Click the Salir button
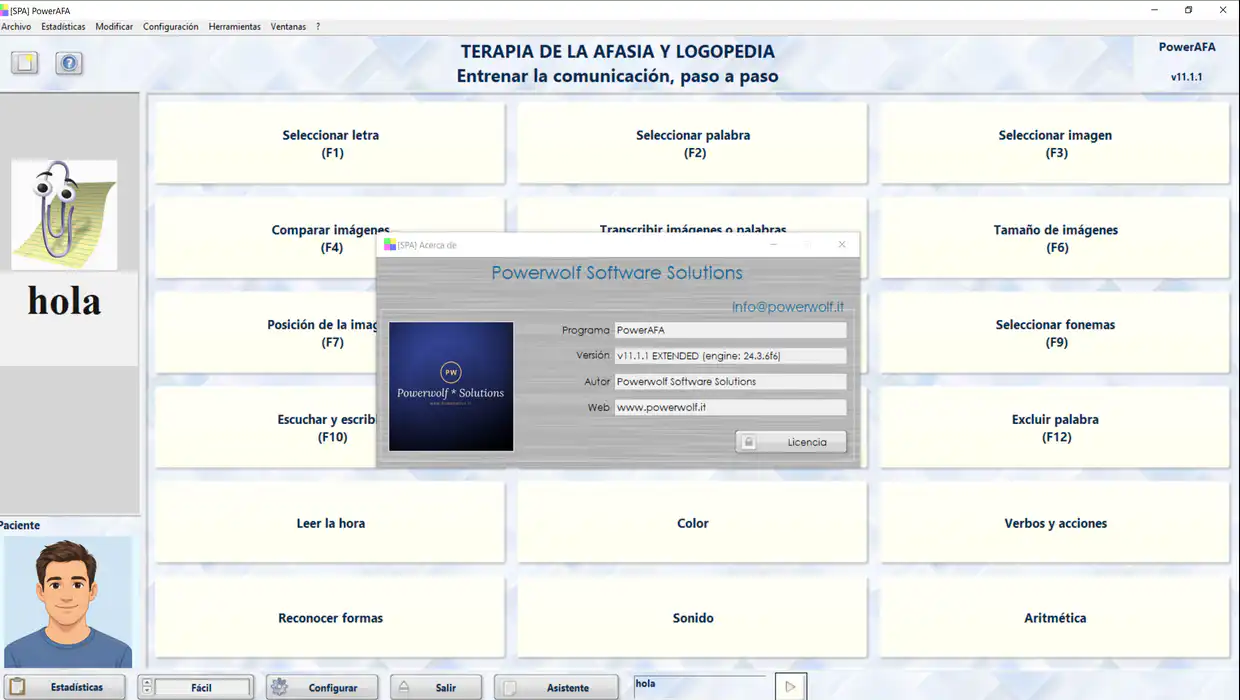1240x700 pixels. pyautogui.click(x=435, y=688)
